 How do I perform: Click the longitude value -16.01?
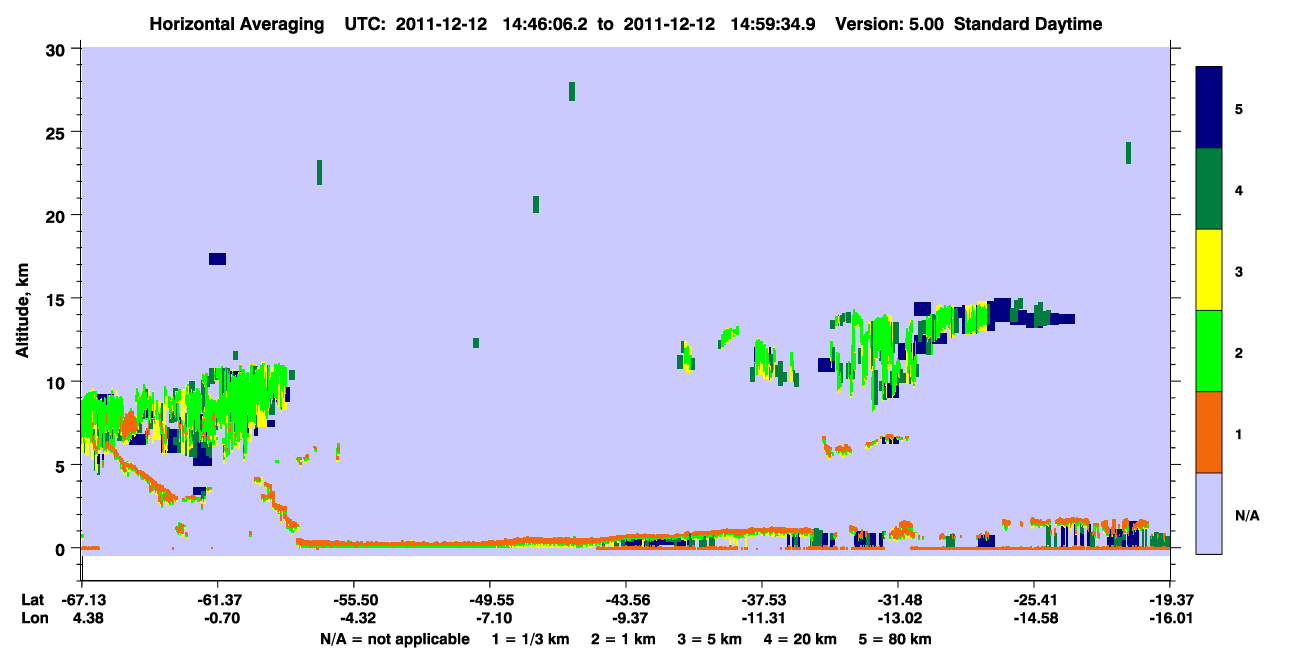tap(1170, 619)
